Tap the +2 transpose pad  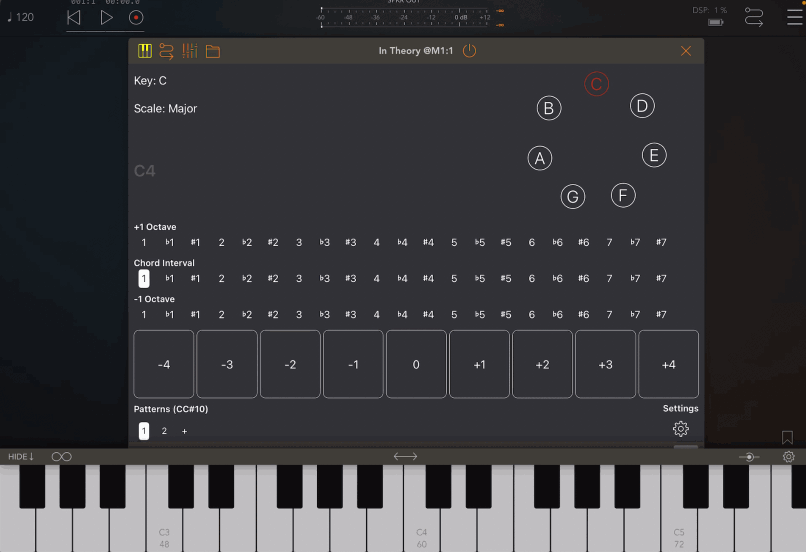click(x=542, y=364)
